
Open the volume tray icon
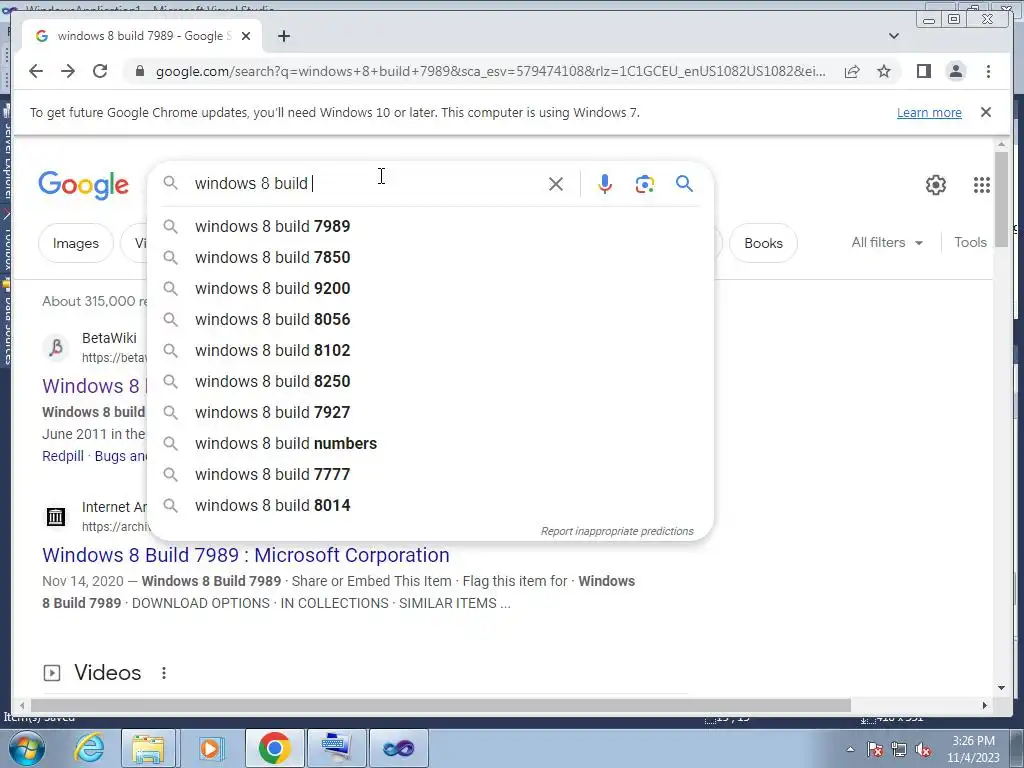click(x=923, y=749)
